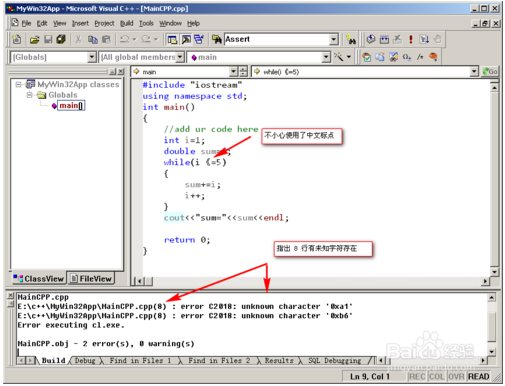The image size is (505, 386).
Task: Switch to the Debug output tab
Action: [x=85, y=360]
